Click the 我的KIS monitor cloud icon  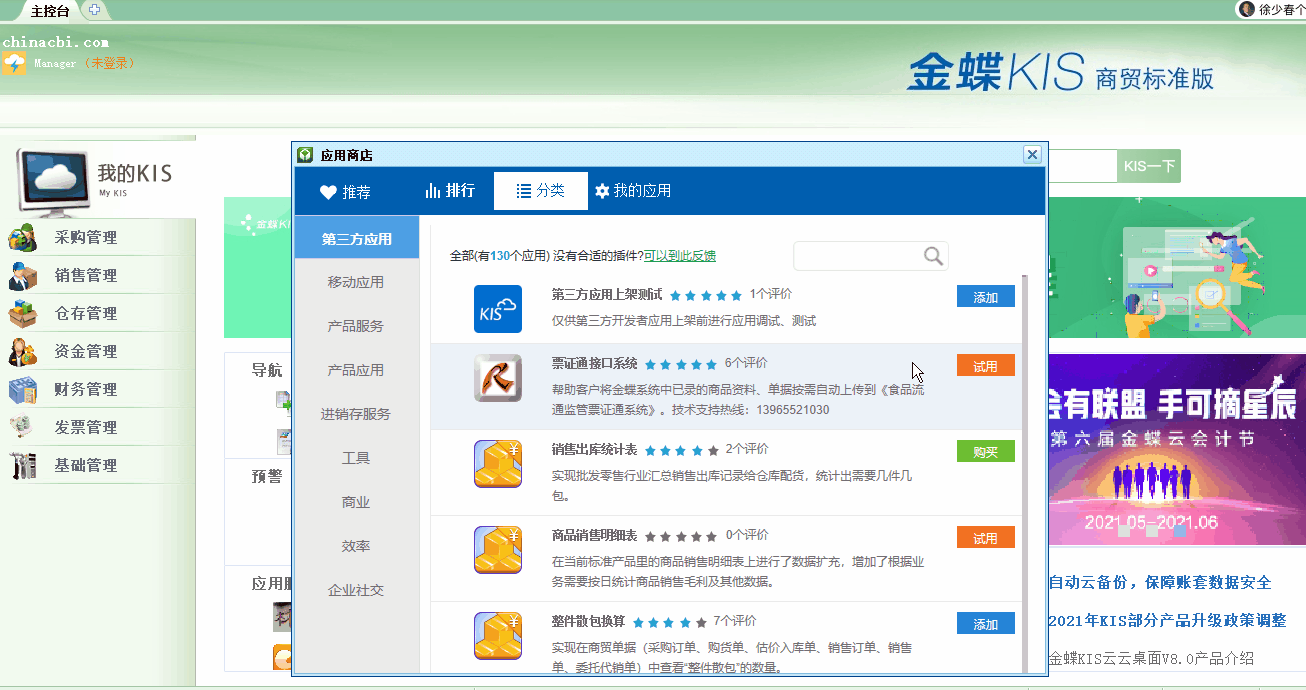pyautogui.click(x=54, y=182)
